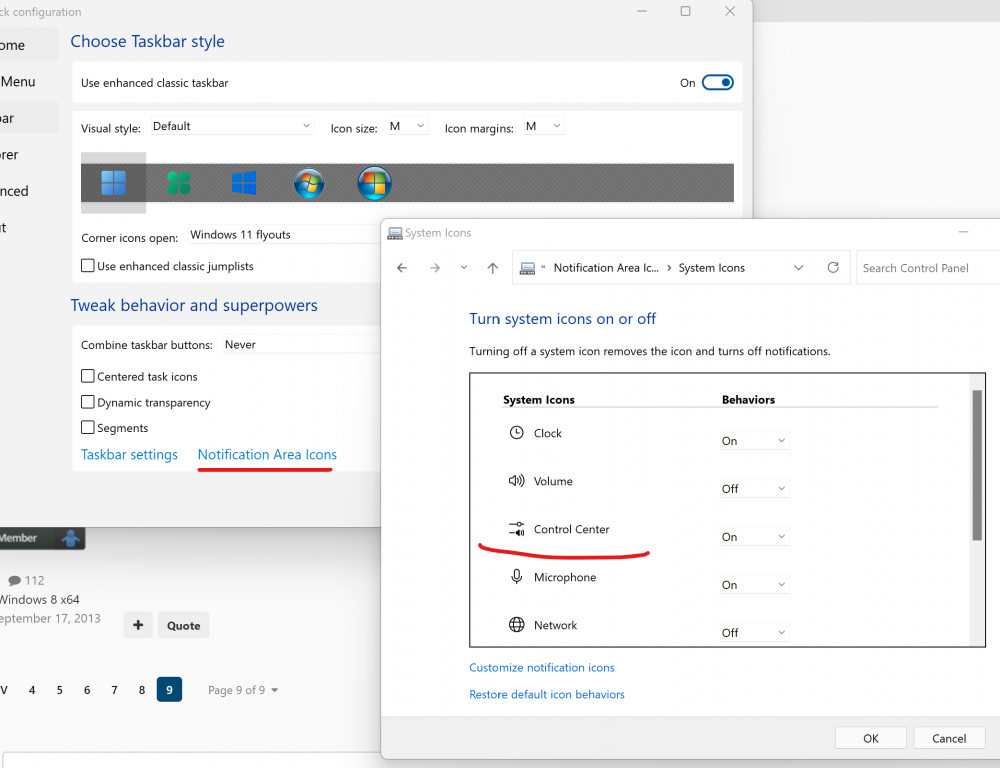Open the Visual style dropdown
This screenshot has height=768, width=1000.
point(232,127)
